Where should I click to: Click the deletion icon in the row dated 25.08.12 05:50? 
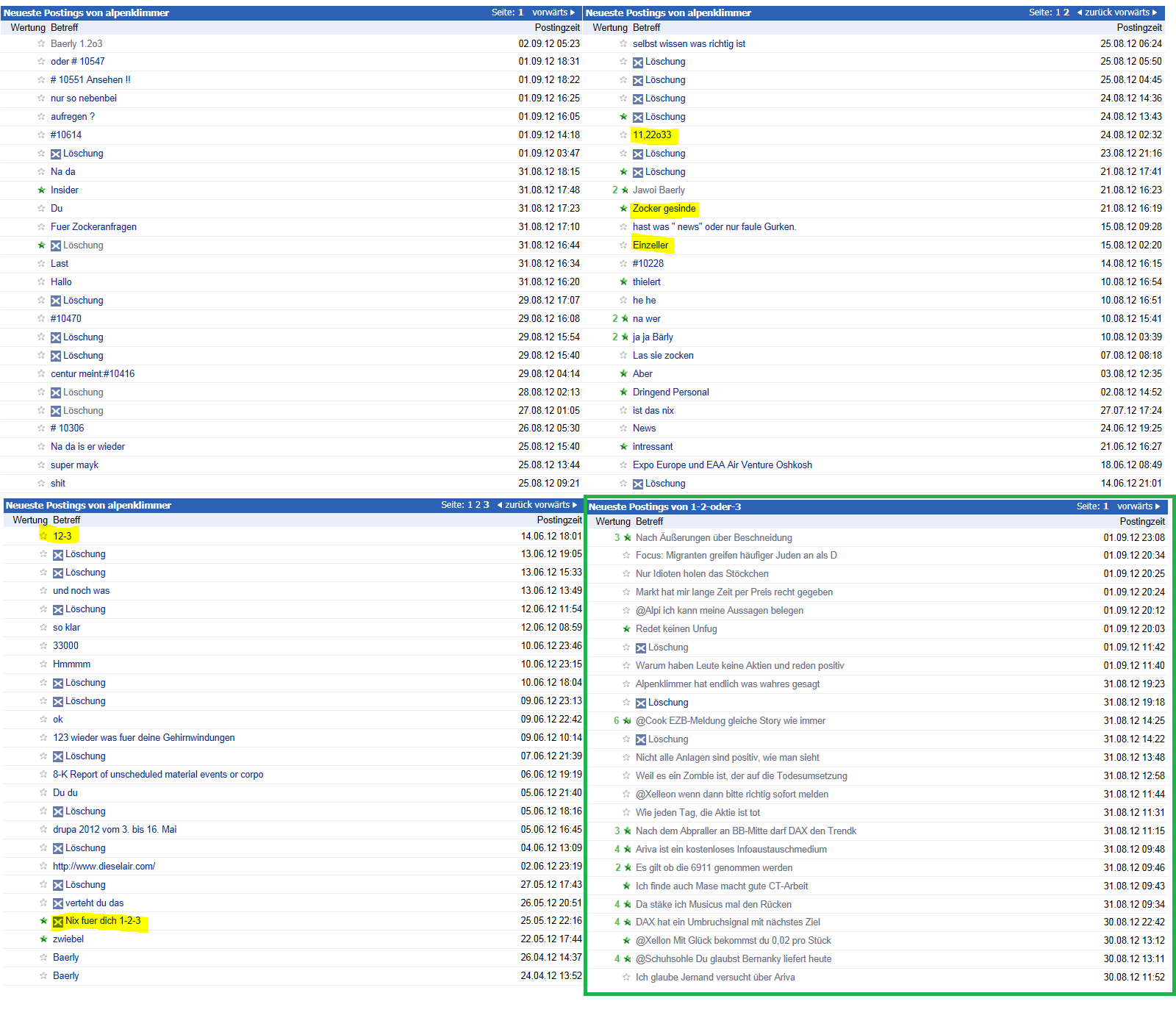tap(638, 62)
